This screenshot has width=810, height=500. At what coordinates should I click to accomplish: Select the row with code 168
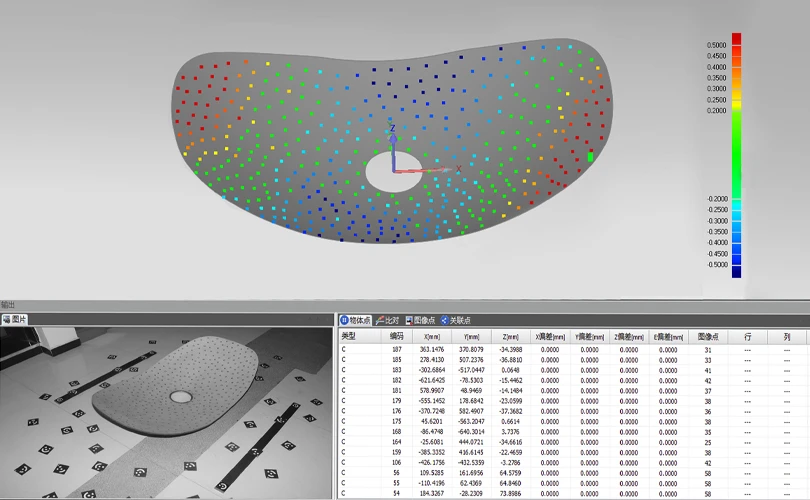pyautogui.click(x=572, y=432)
